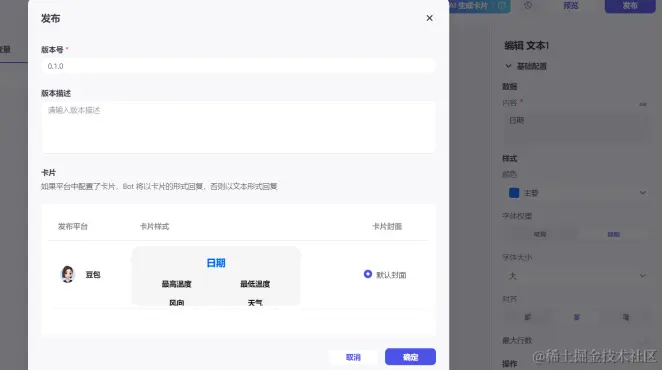Select 常规 font weight option
Image resolution: width=663 pixels, height=370 pixels.
[540, 234]
